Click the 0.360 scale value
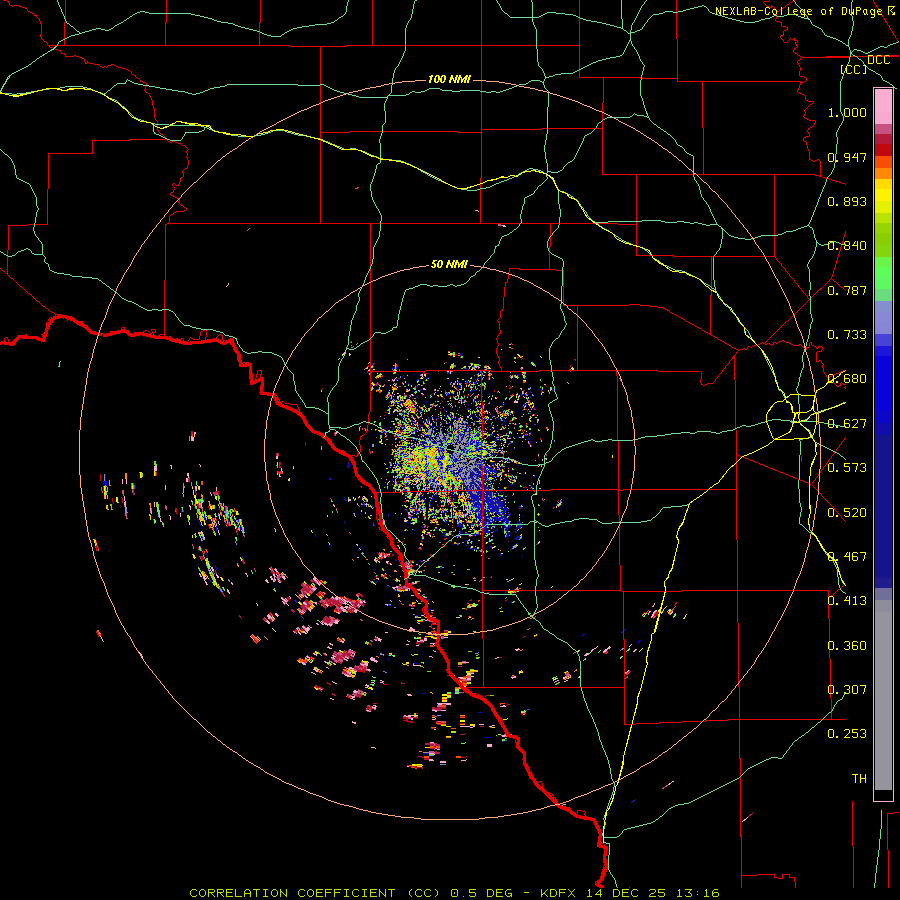 (x=847, y=646)
